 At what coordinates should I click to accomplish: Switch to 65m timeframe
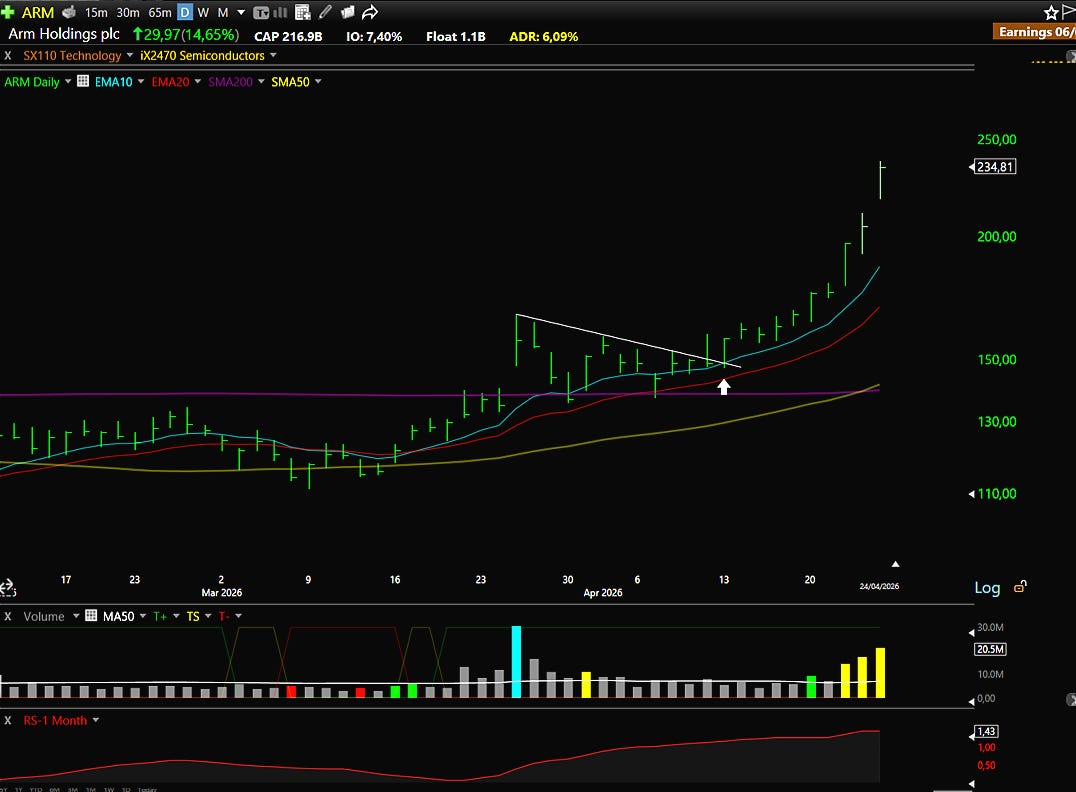click(160, 12)
